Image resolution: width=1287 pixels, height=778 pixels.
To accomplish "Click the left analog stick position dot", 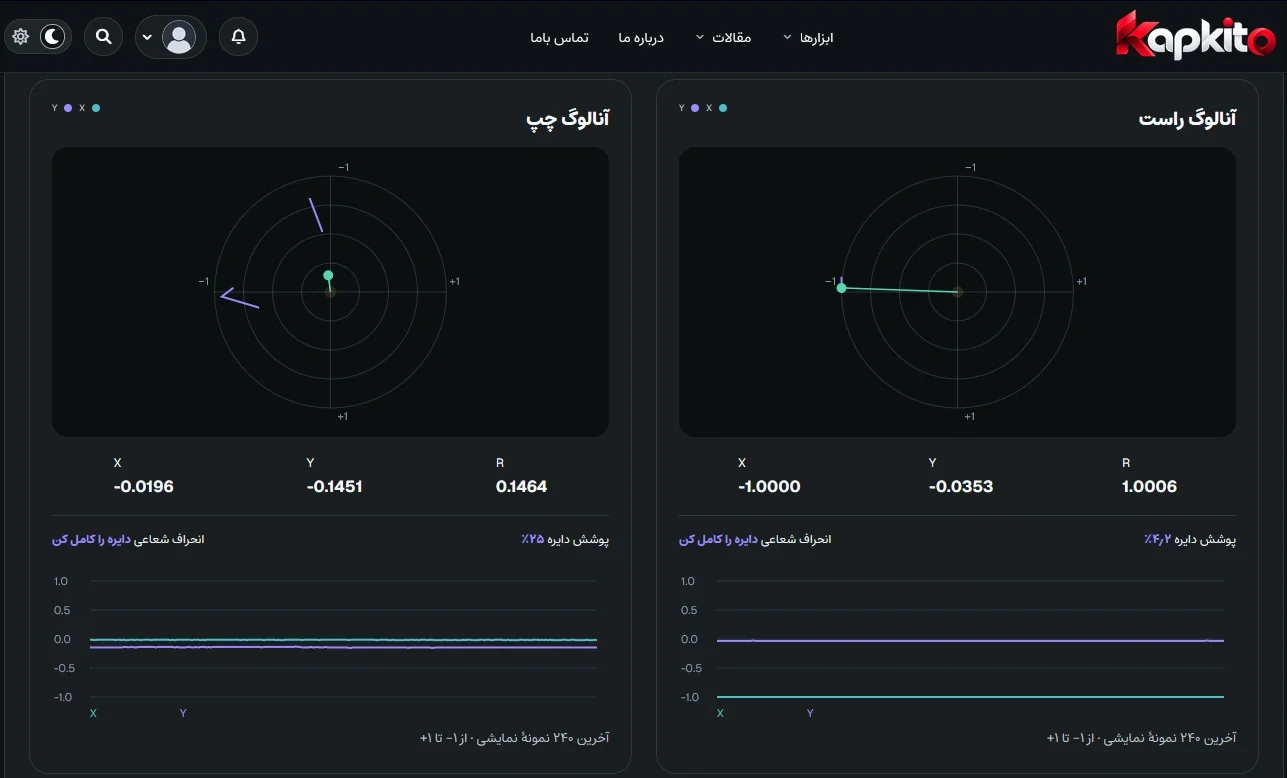I will [328, 275].
